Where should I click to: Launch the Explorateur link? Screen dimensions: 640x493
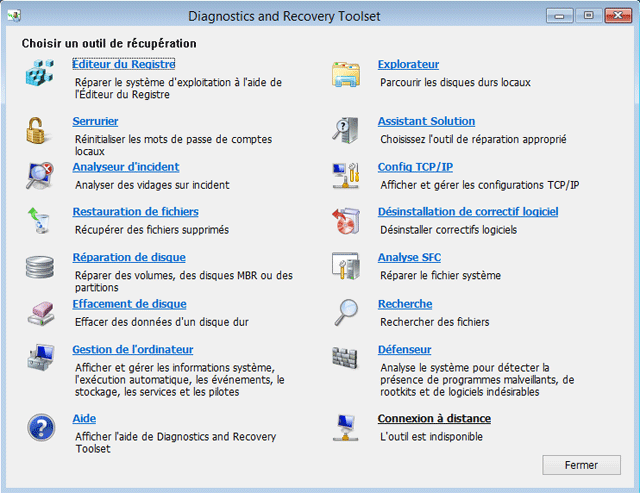point(408,64)
